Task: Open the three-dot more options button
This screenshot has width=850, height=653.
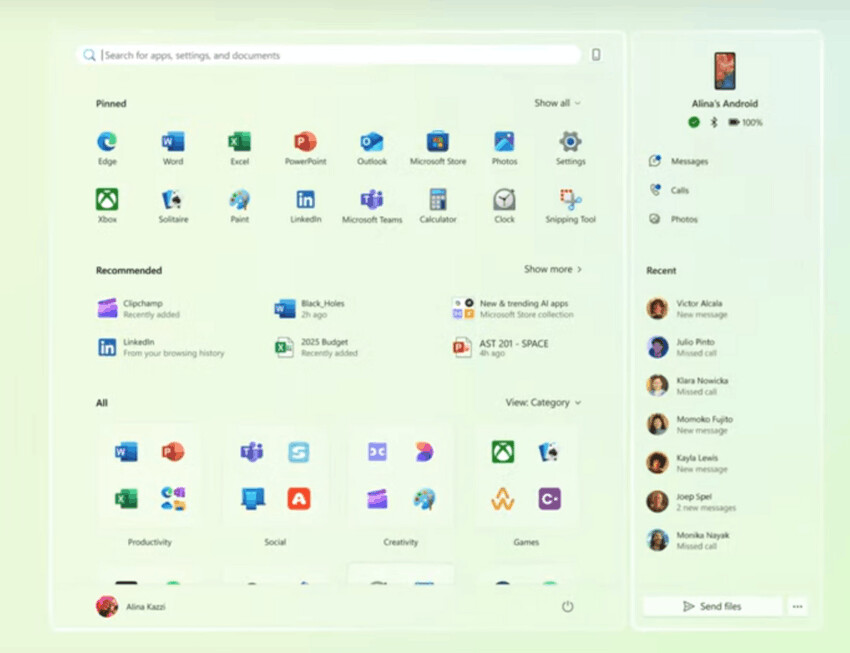Action: [797, 606]
